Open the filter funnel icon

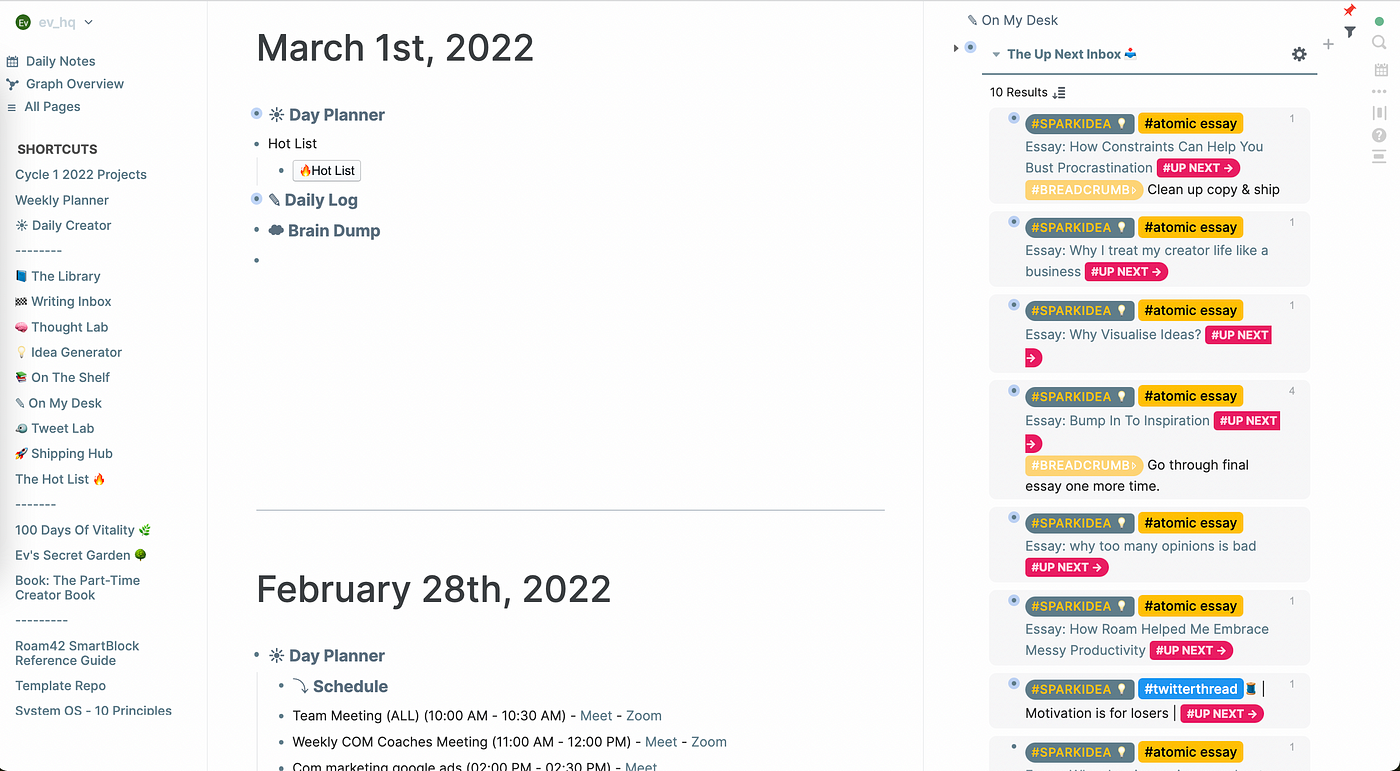tap(1350, 32)
